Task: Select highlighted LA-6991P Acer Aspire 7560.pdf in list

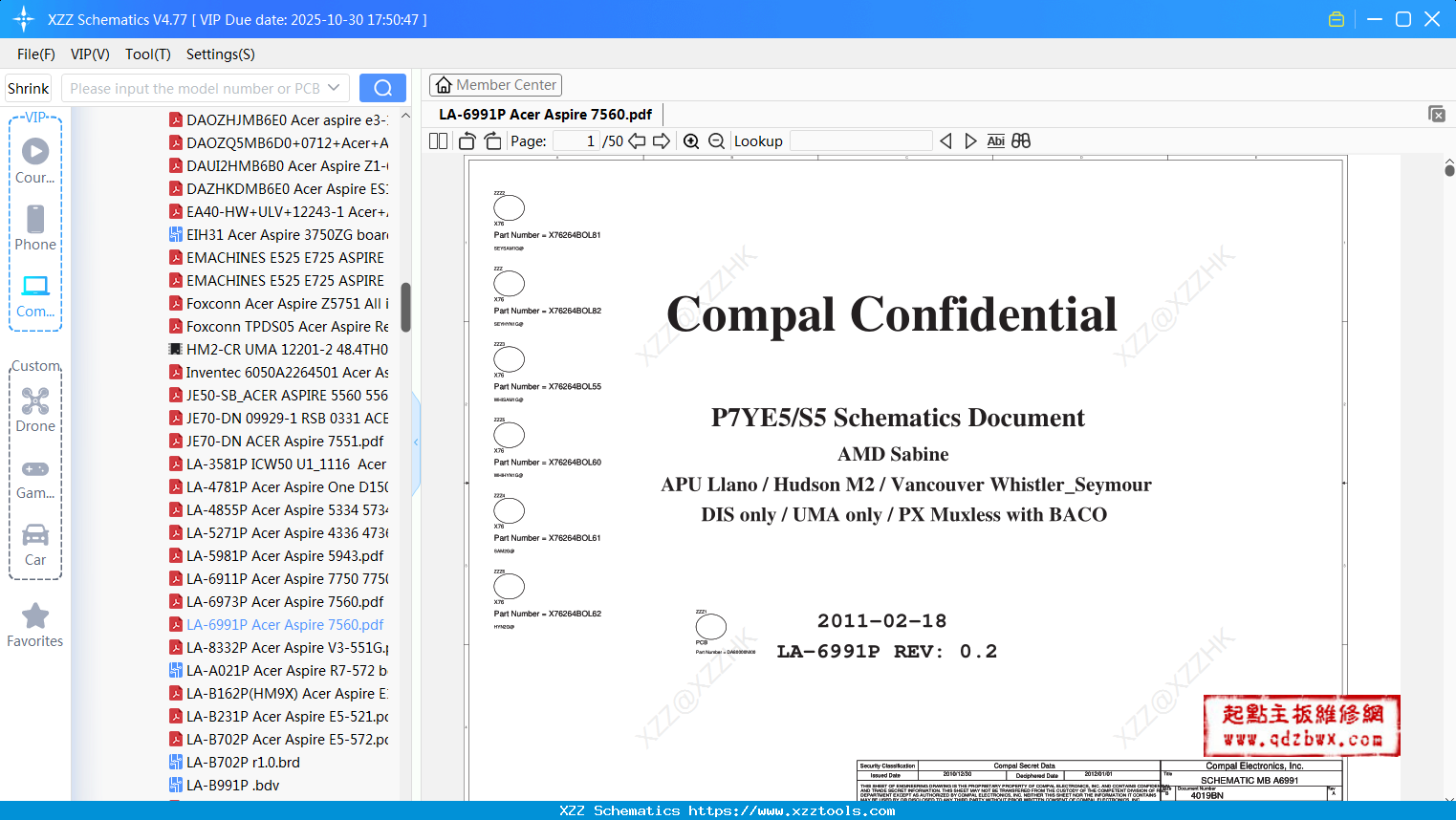Action: click(277, 625)
